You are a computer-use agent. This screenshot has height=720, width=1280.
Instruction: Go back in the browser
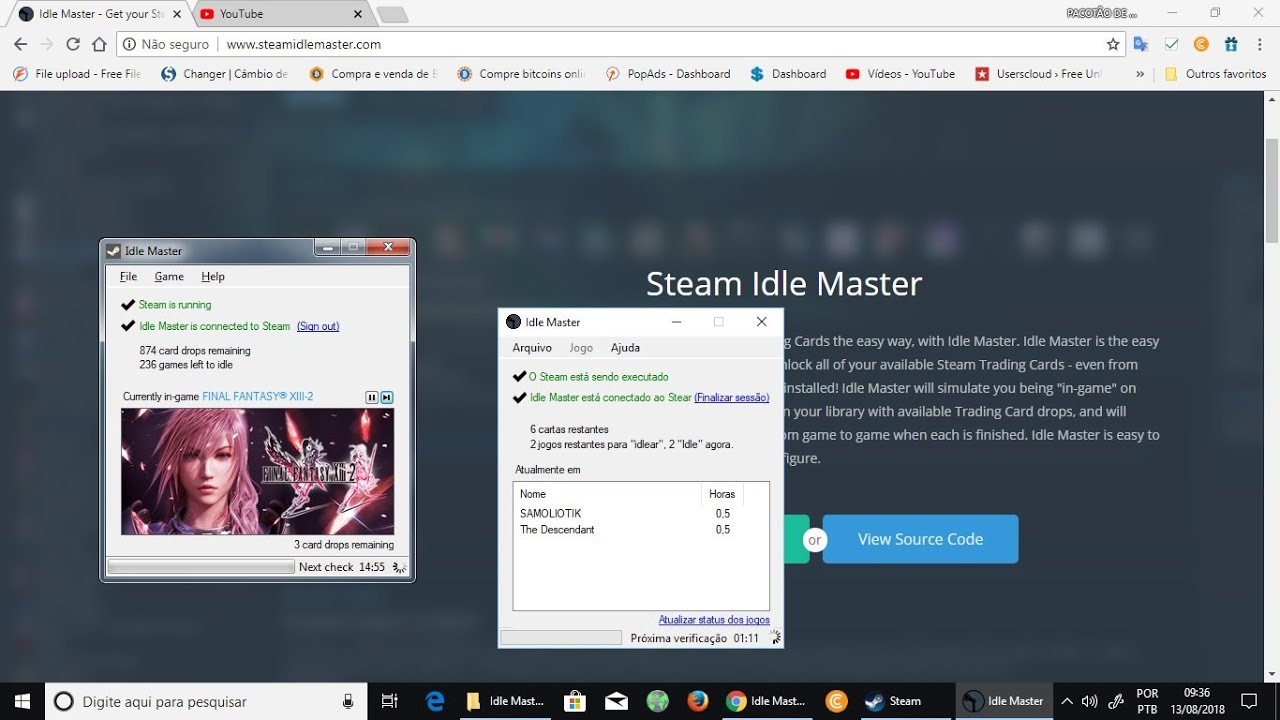[x=21, y=44]
